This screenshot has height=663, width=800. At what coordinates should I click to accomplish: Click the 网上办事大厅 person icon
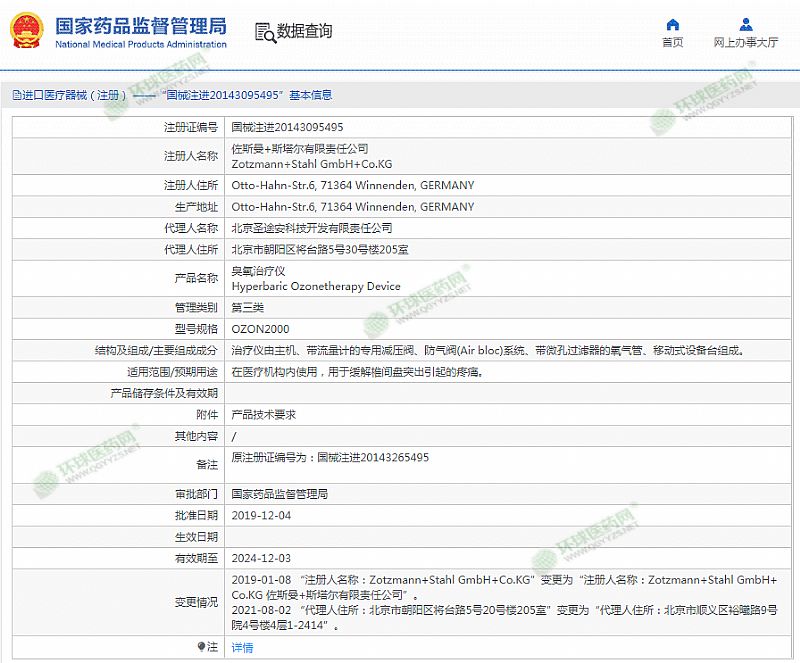click(x=746, y=24)
